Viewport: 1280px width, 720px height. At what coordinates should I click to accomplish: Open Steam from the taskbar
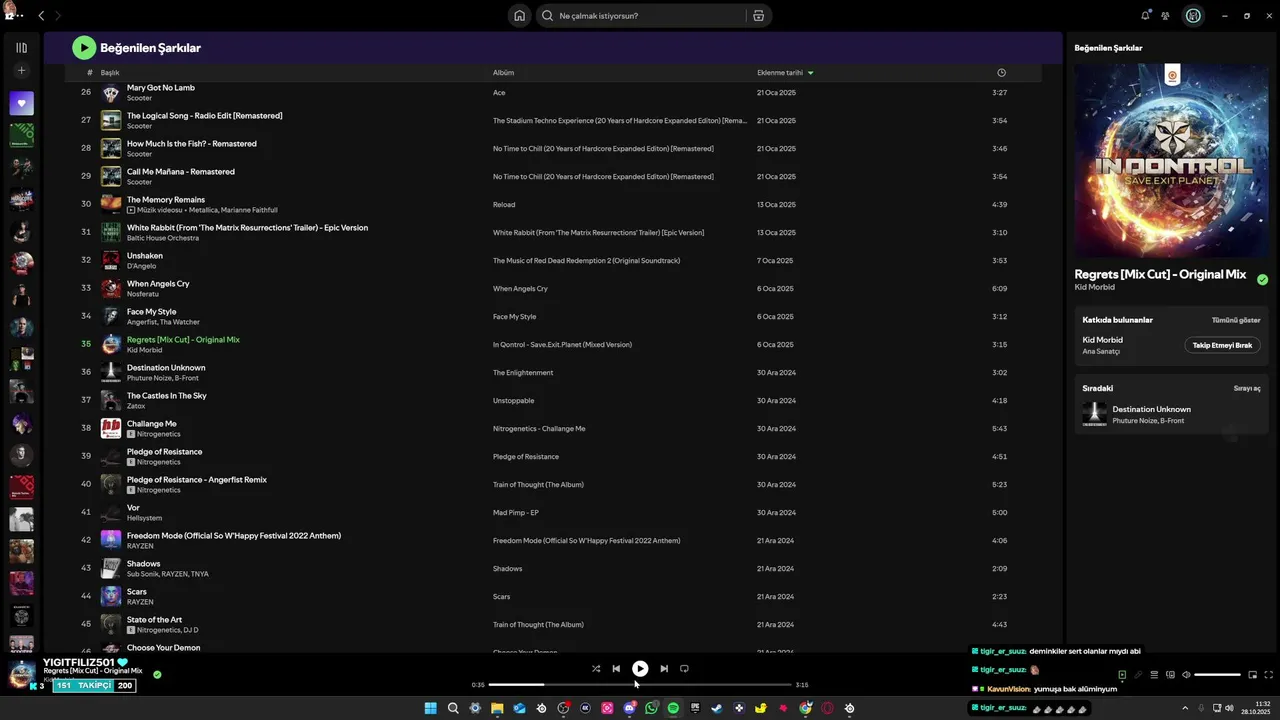(x=717, y=708)
